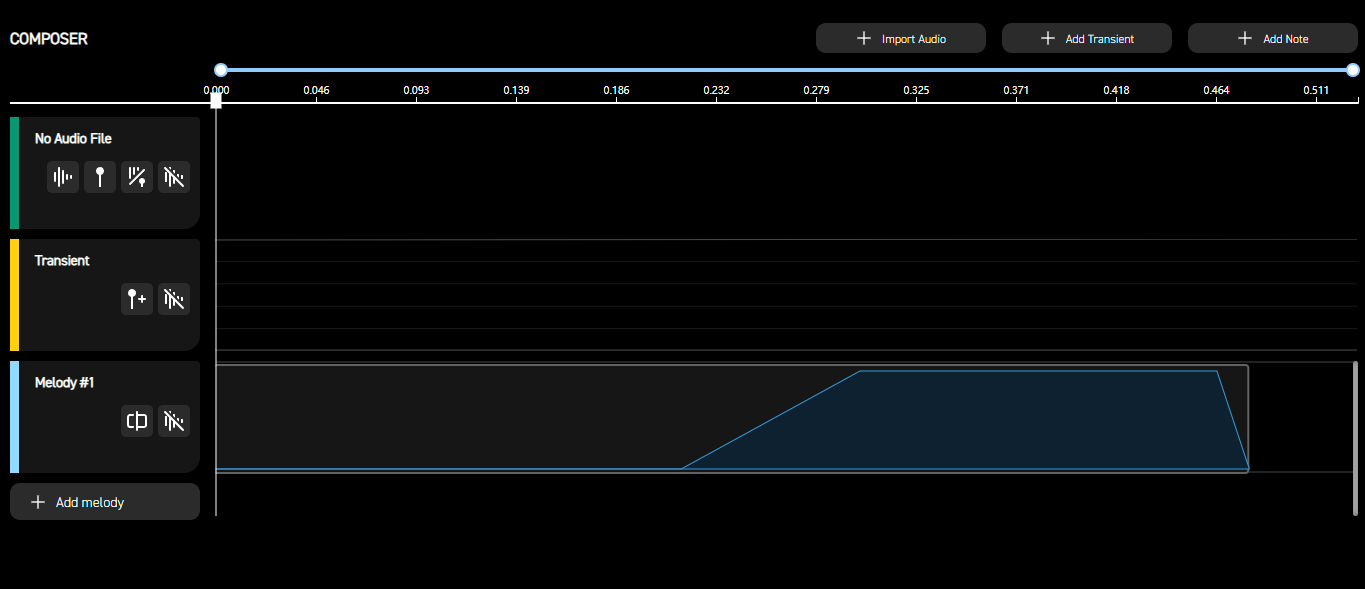Click the split note icon in Melody #1 track

[137, 421]
